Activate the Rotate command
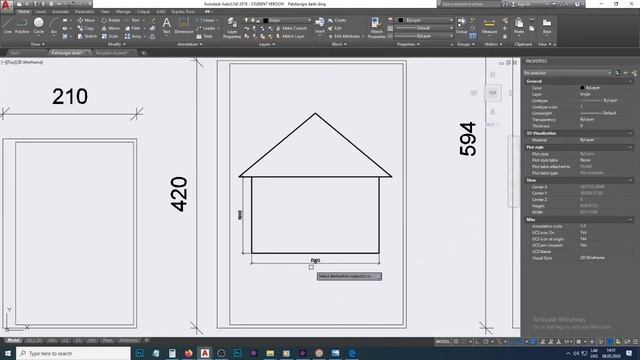 (111, 20)
